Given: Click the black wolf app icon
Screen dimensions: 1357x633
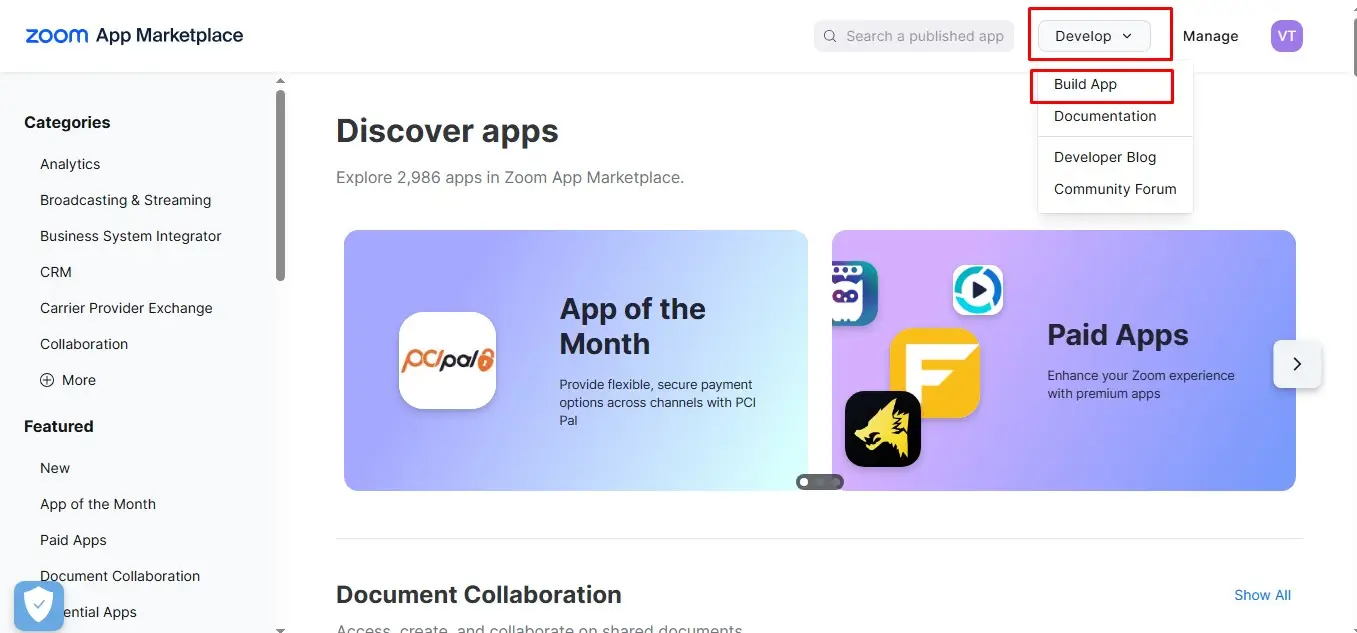Looking at the screenshot, I should point(882,429).
